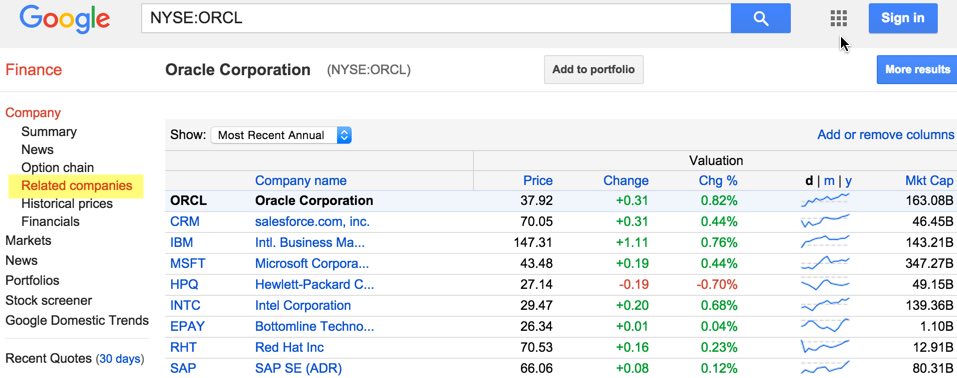Open Stock screener in sidebar
Image resolution: width=957 pixels, height=378 pixels.
[48, 300]
